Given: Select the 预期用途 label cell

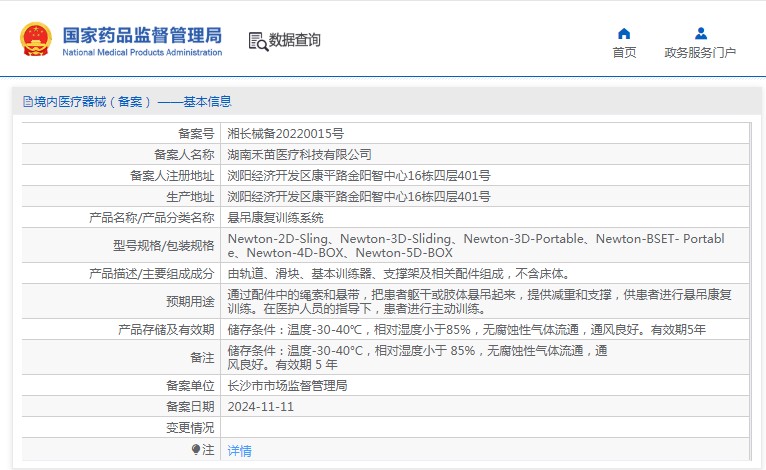Looking at the screenshot, I should click(121, 301).
